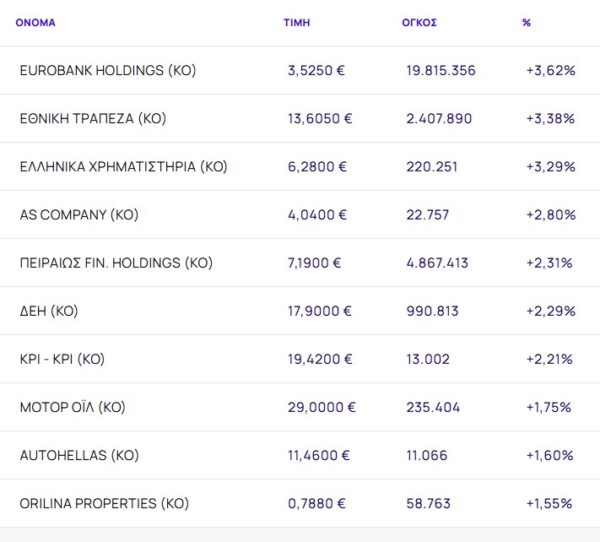This screenshot has width=600, height=542.
Task: Sort by the ΤΙΜΗ column header
Action: tap(296, 22)
